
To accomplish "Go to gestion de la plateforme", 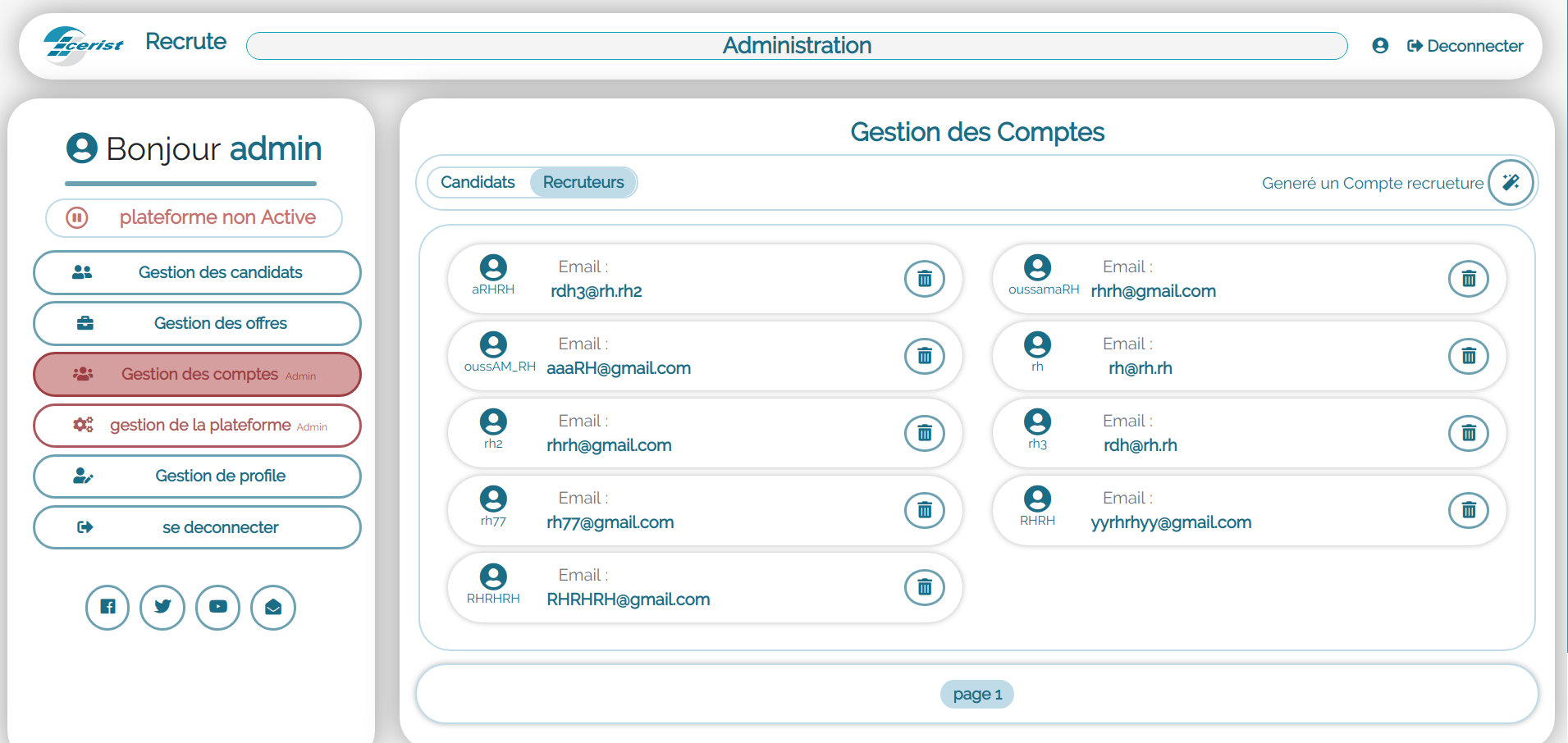I will (x=197, y=425).
